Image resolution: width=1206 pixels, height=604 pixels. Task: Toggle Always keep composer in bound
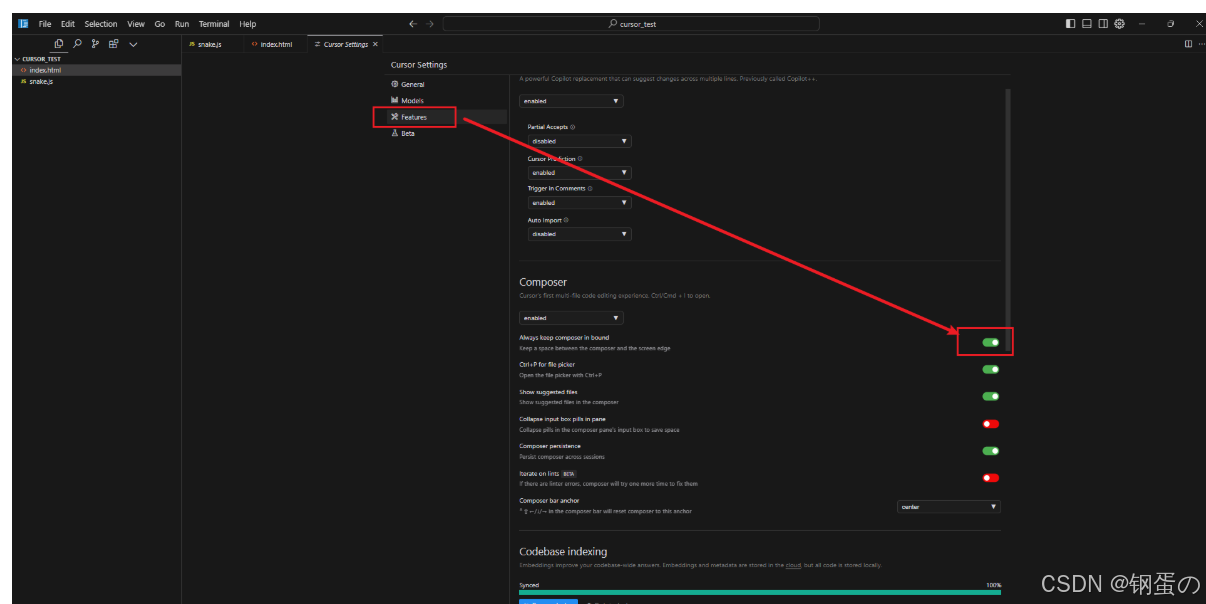point(990,342)
